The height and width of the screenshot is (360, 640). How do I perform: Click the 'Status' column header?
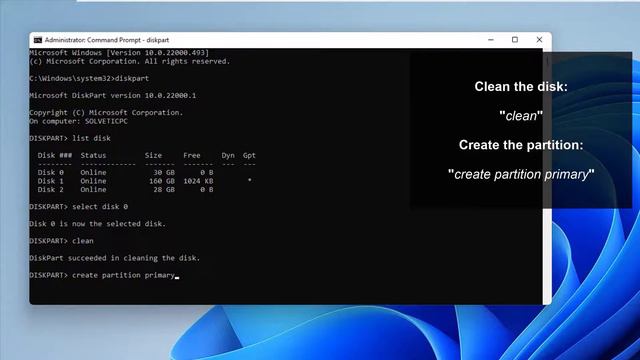coord(93,156)
